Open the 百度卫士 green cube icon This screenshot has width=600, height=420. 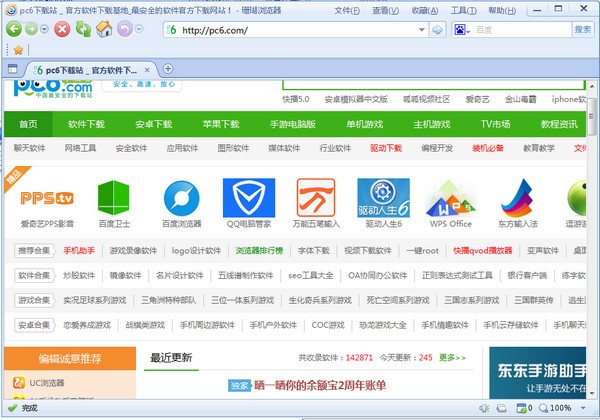(x=114, y=198)
